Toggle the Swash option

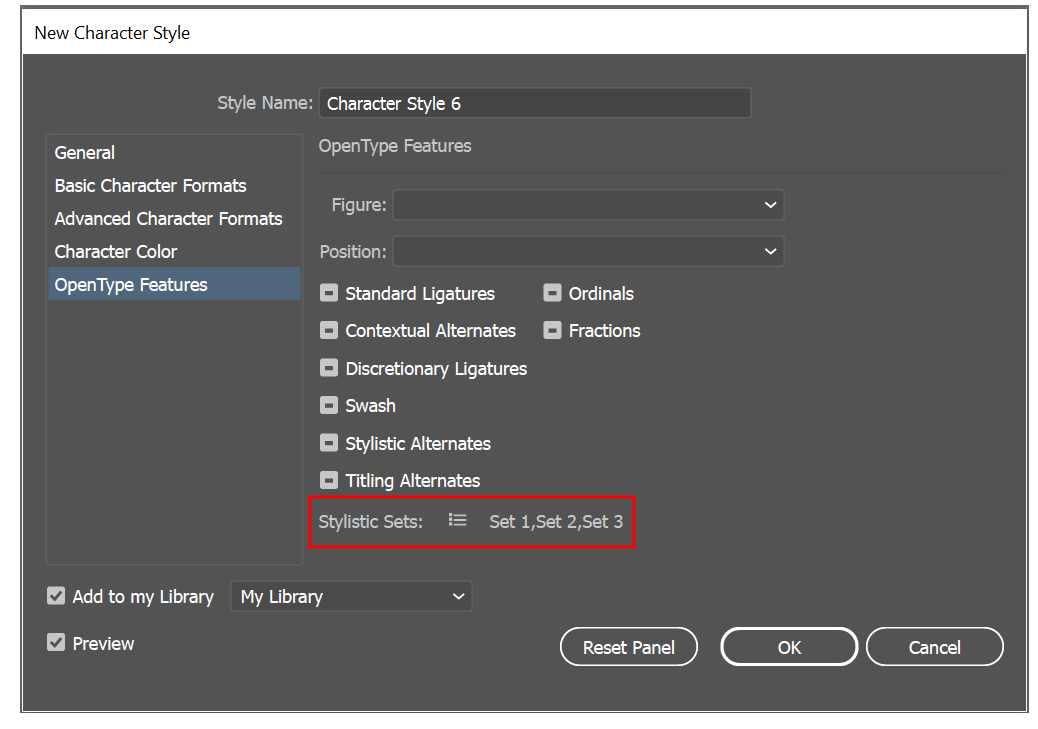(329, 405)
